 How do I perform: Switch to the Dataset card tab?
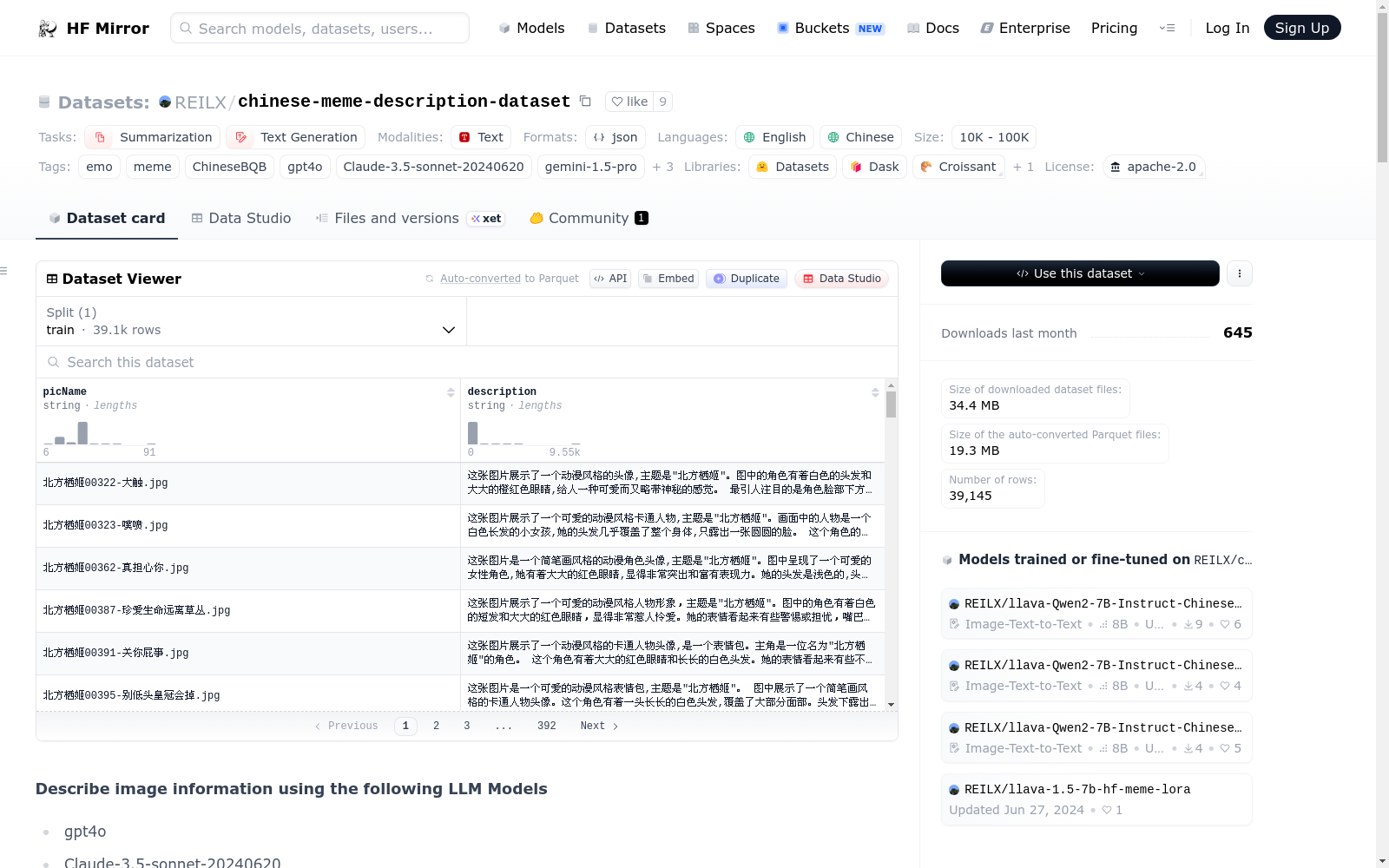pos(107,219)
